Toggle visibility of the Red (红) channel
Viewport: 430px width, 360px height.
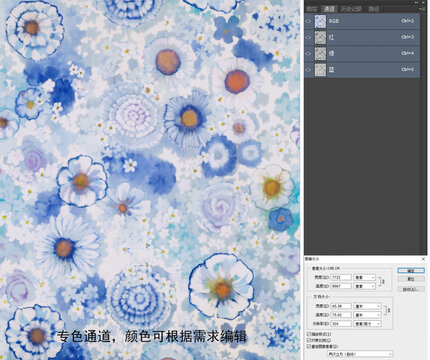pyautogui.click(x=308, y=37)
